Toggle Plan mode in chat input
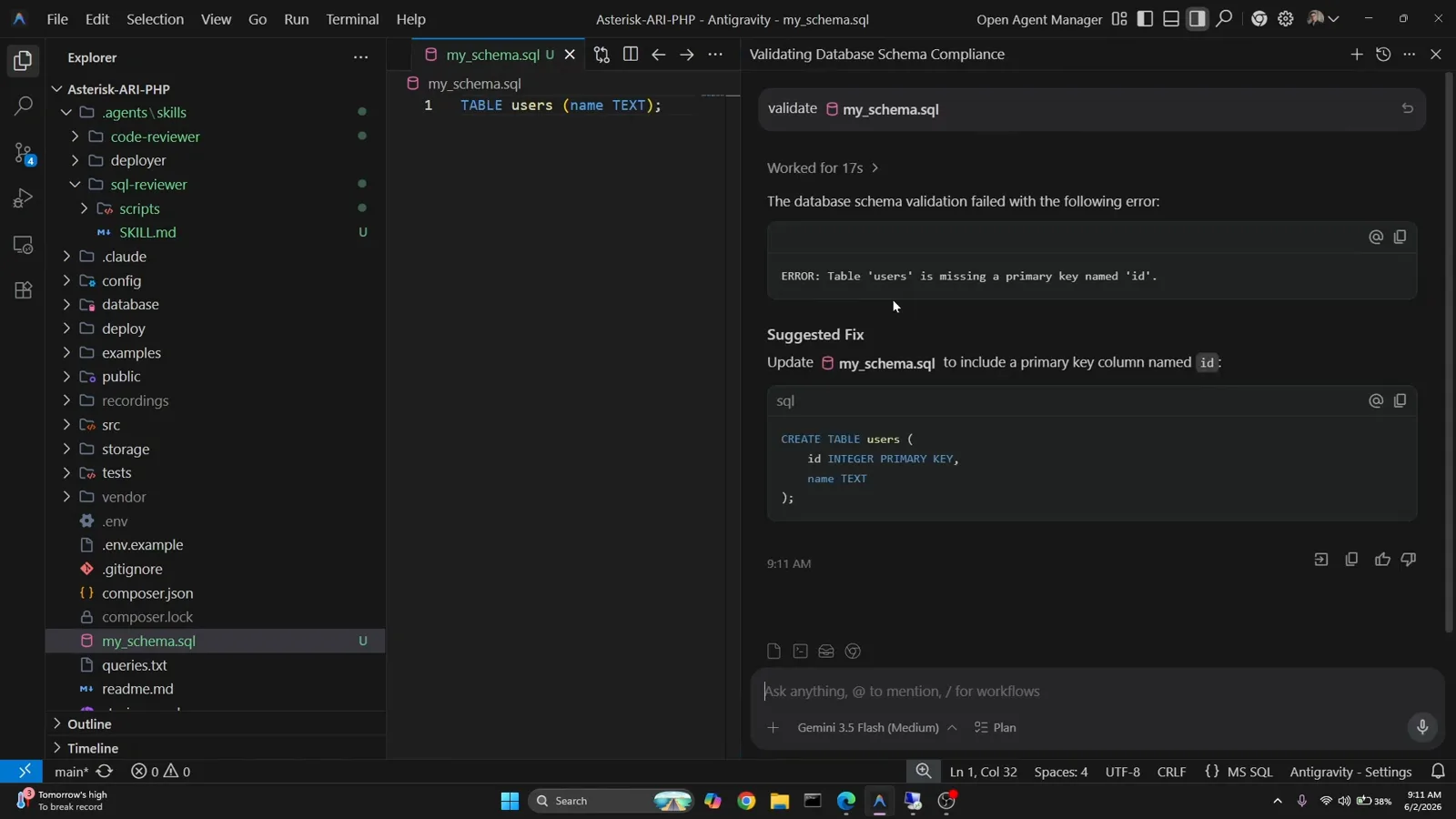Image resolution: width=1456 pixels, height=819 pixels. (x=996, y=728)
